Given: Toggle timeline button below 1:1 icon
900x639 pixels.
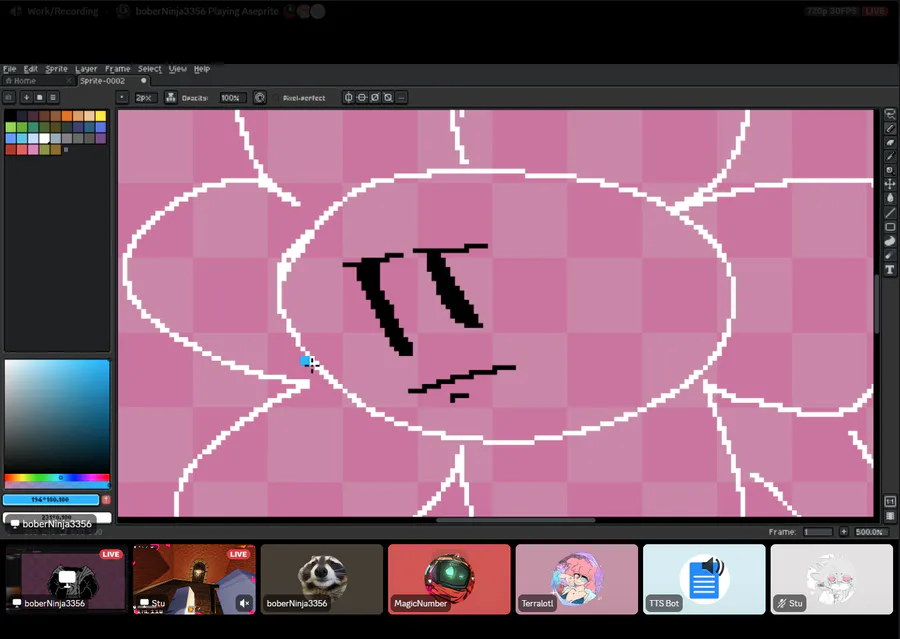Looking at the screenshot, I should (x=890, y=516).
